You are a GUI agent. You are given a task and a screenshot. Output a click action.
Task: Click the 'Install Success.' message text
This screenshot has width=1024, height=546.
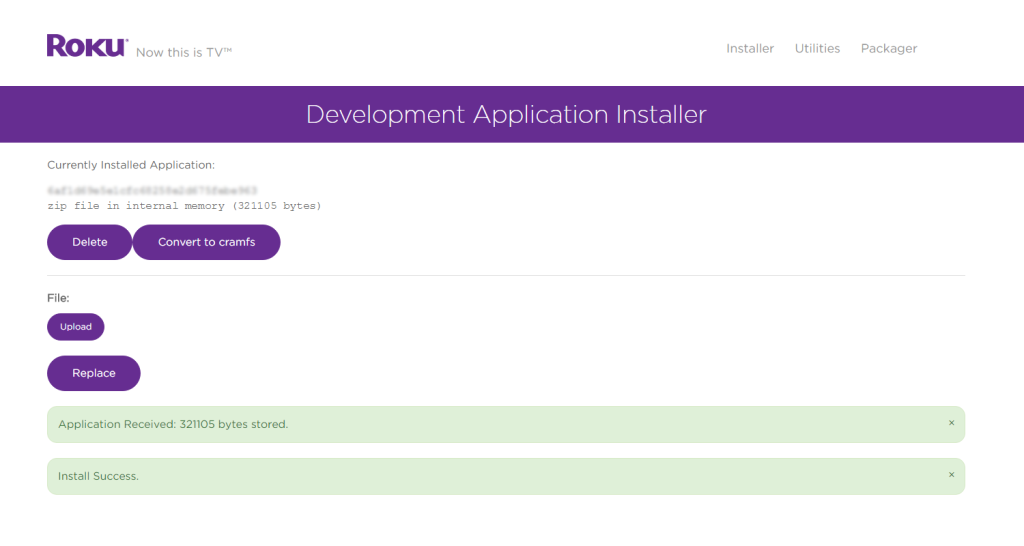98,476
